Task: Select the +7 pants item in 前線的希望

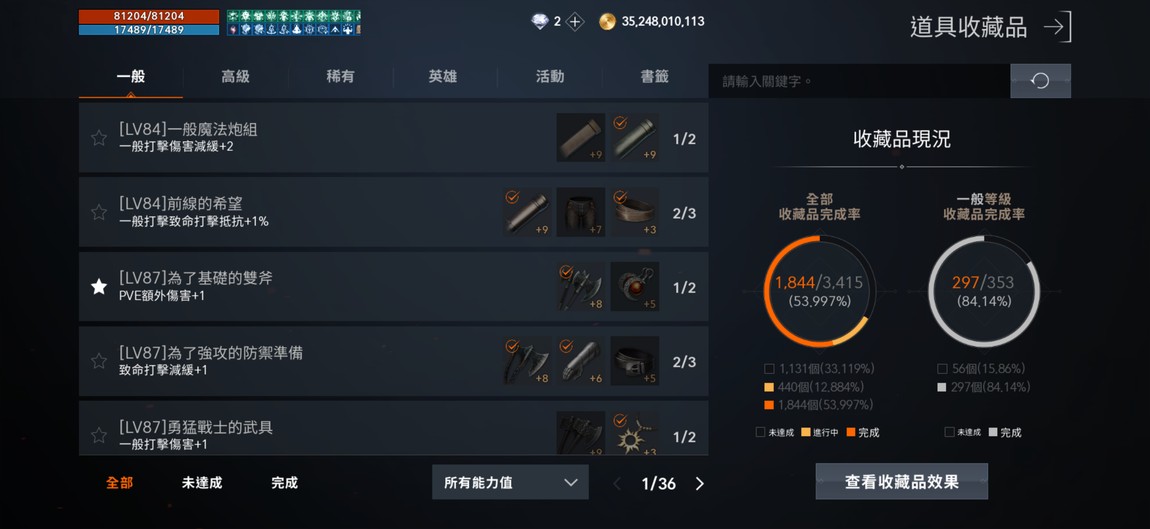Action: 581,212
